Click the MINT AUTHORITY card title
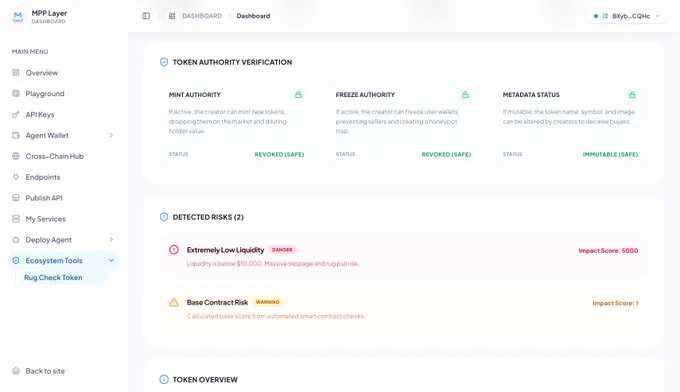The image size is (680, 392). 195,95
